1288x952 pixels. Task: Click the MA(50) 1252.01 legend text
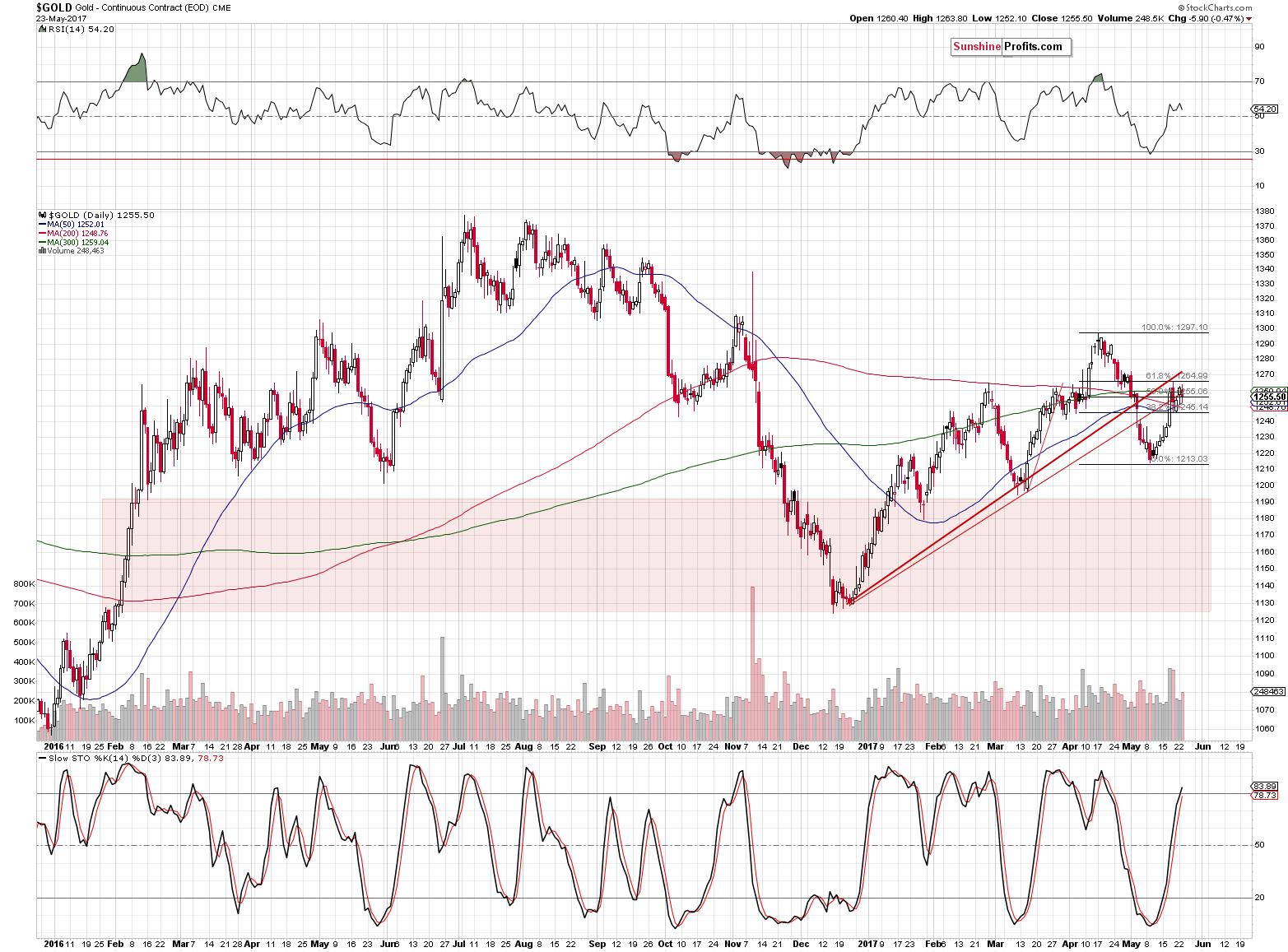(76, 225)
